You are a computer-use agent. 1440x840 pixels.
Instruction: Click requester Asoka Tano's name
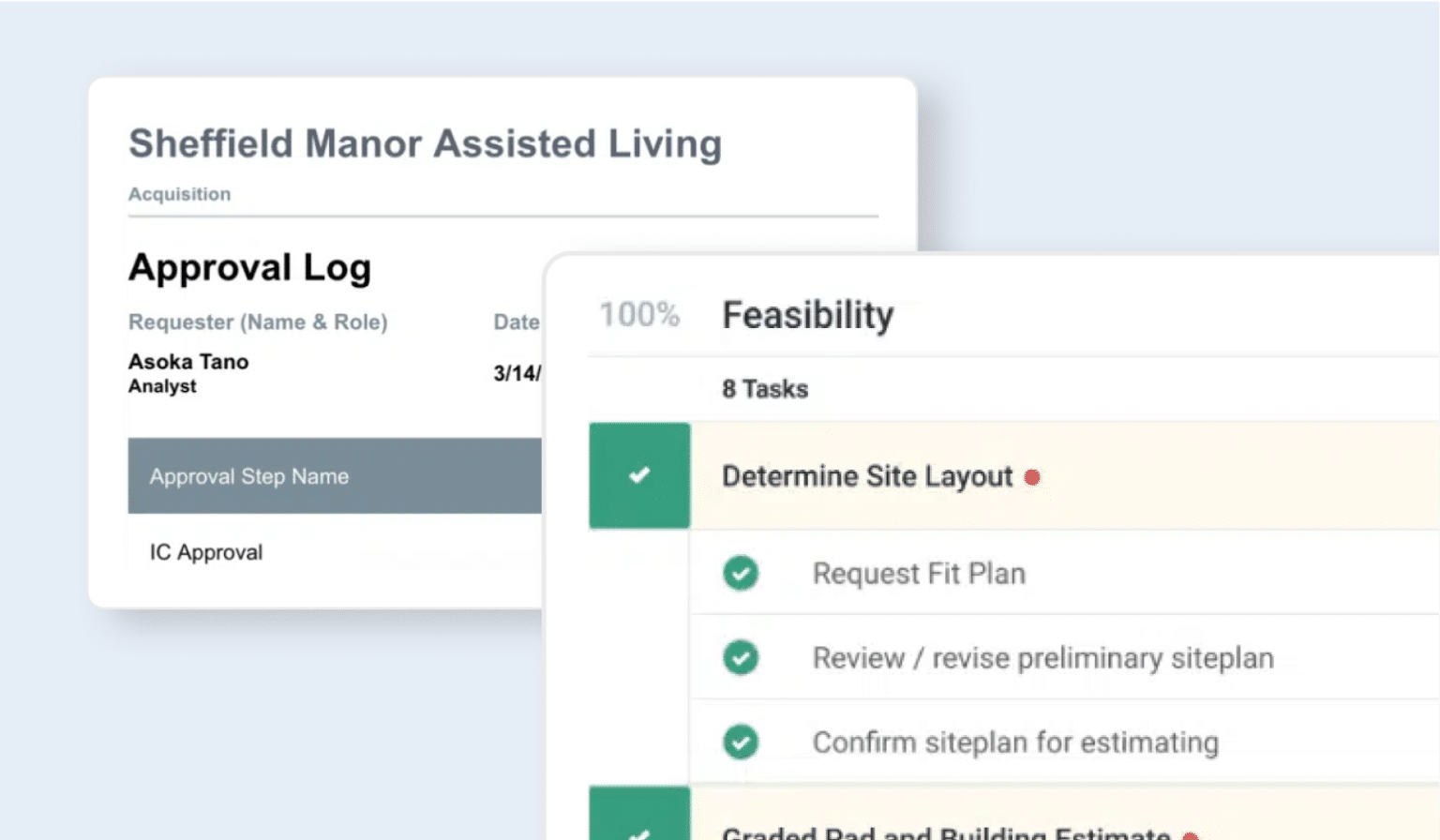tap(187, 362)
